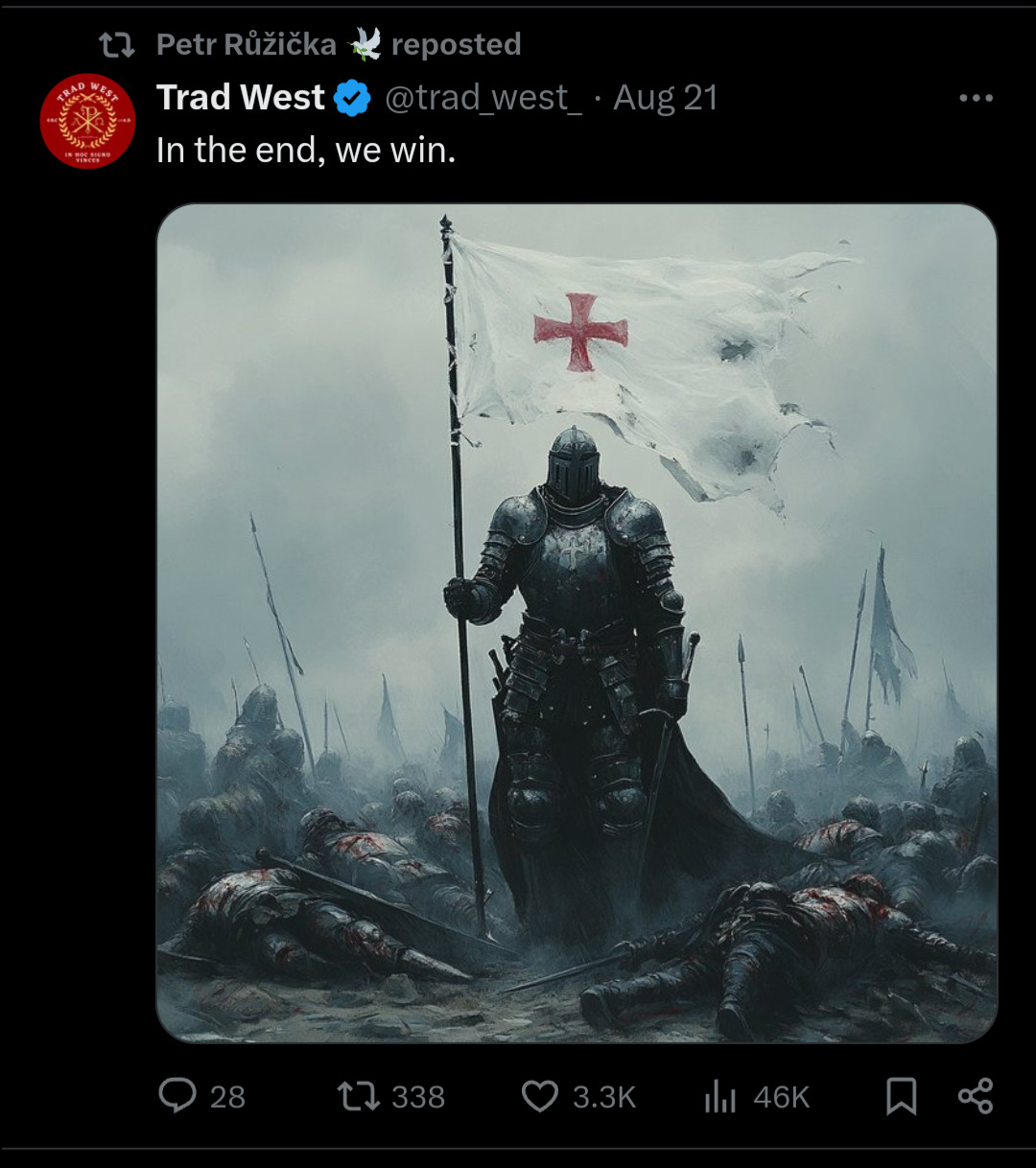
Task: Open the Trad West display name link
Action: point(241,98)
